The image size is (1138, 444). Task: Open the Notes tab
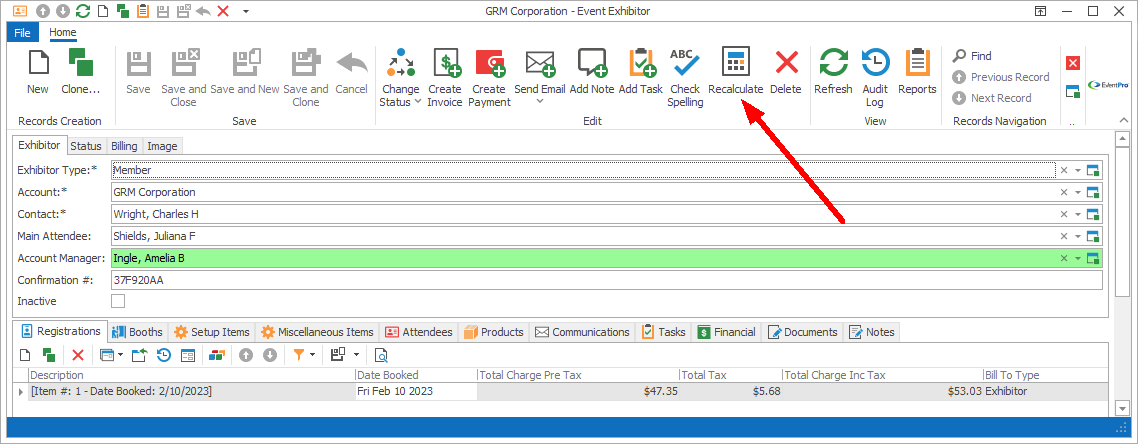(872, 332)
